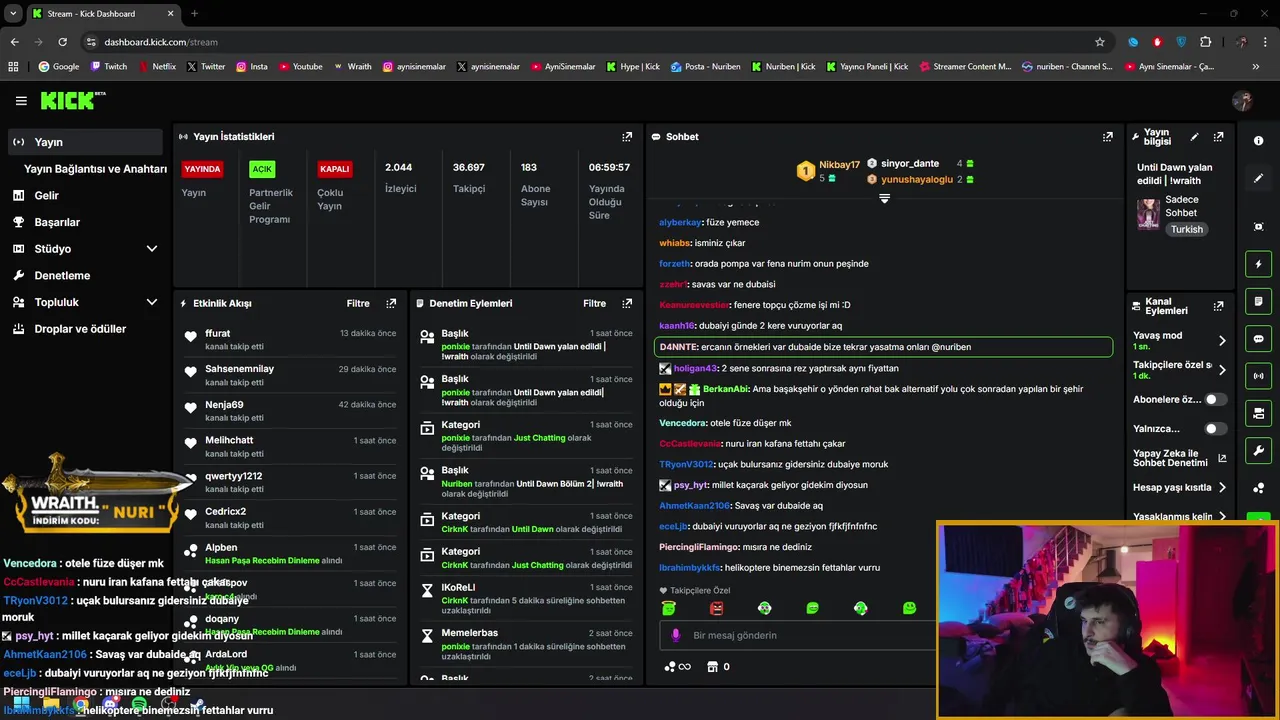Expand the Topluluk sidebar section
The width and height of the screenshot is (1280, 720).
tap(152, 302)
